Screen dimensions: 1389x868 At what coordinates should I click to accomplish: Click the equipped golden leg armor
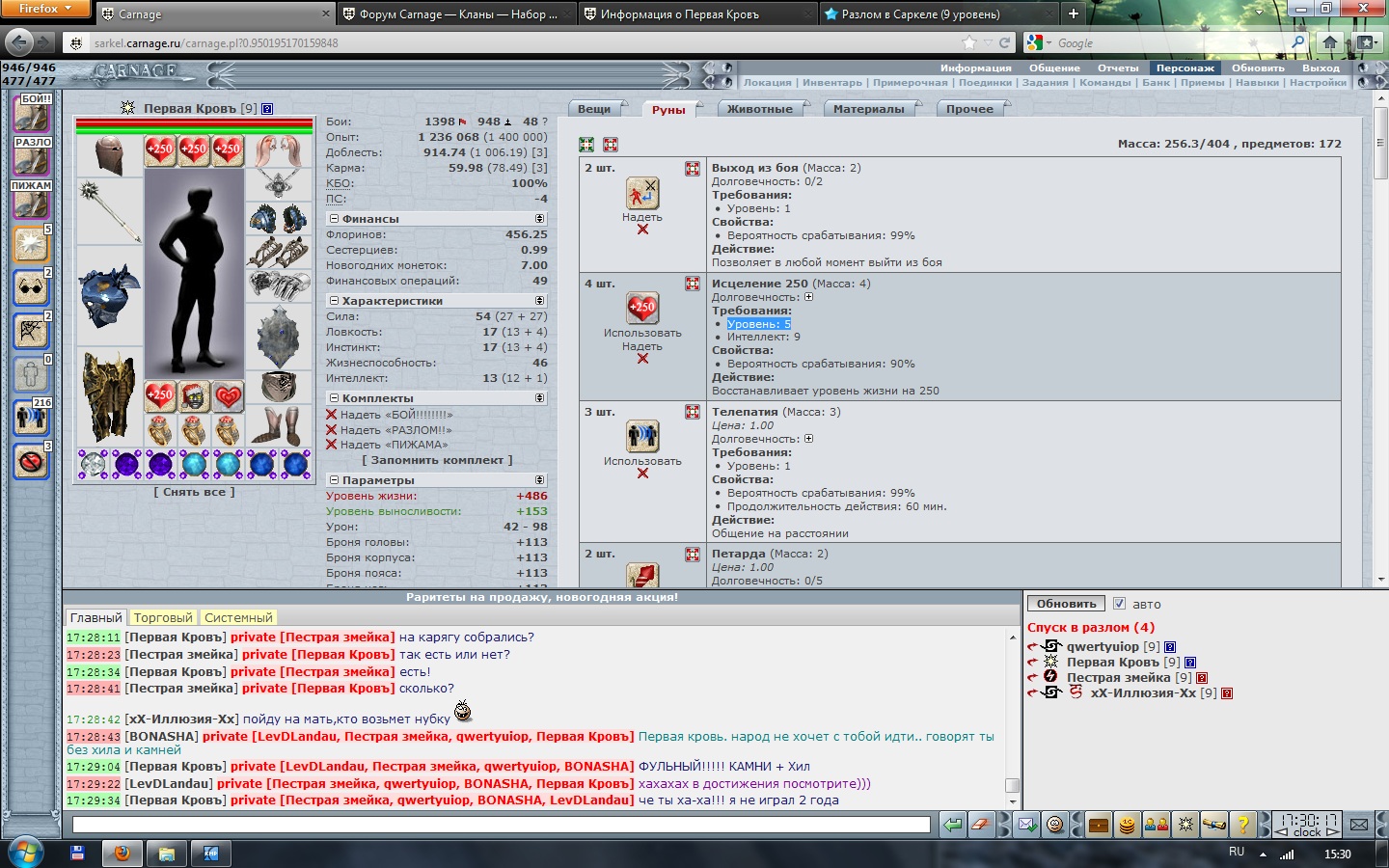[108, 397]
